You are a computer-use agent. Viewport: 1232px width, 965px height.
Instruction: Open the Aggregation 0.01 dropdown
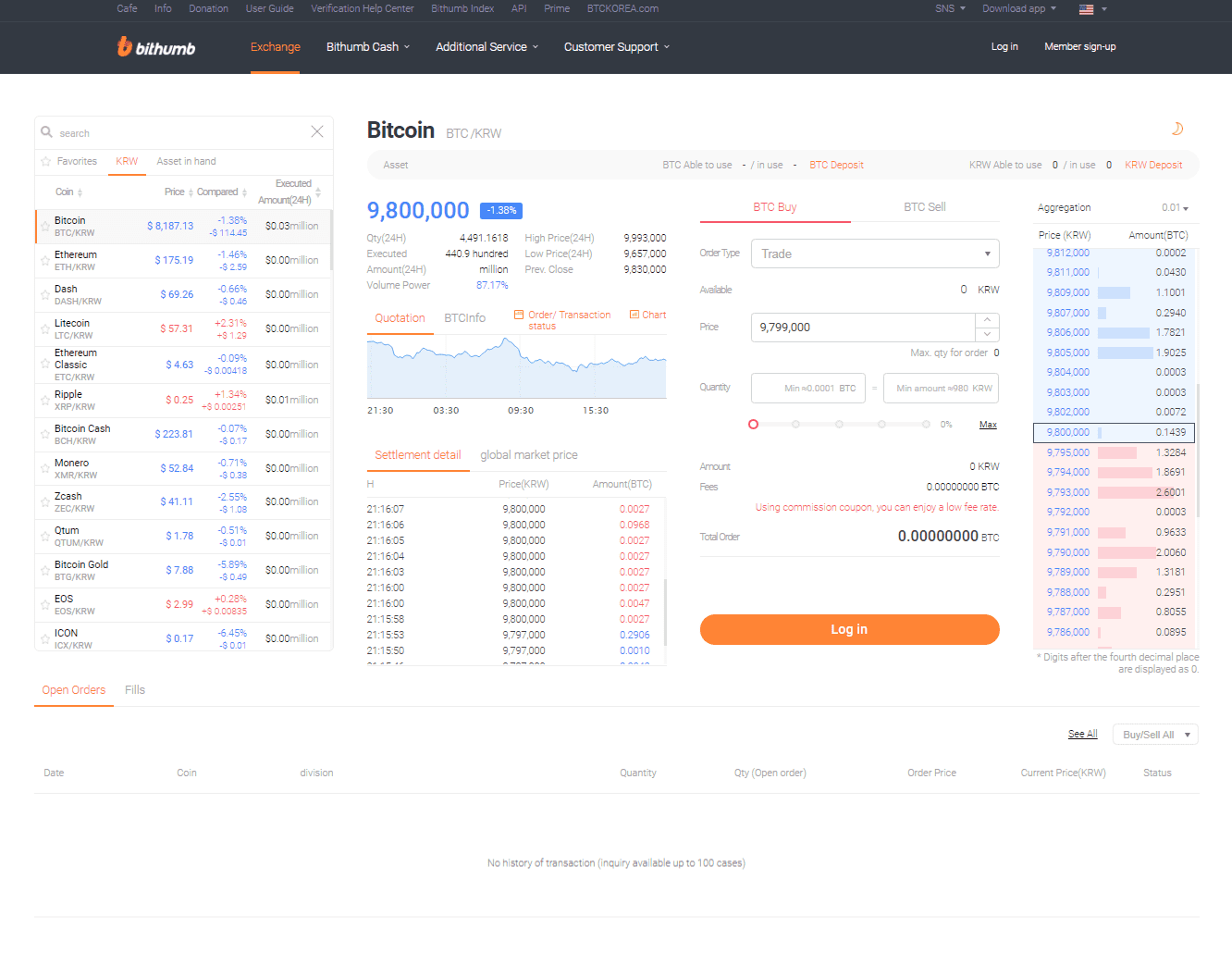coord(1175,208)
